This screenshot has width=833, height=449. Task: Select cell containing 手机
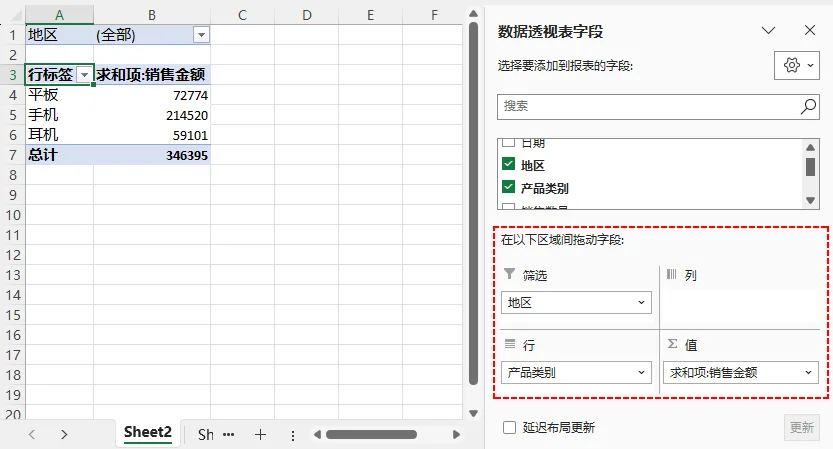pos(60,115)
